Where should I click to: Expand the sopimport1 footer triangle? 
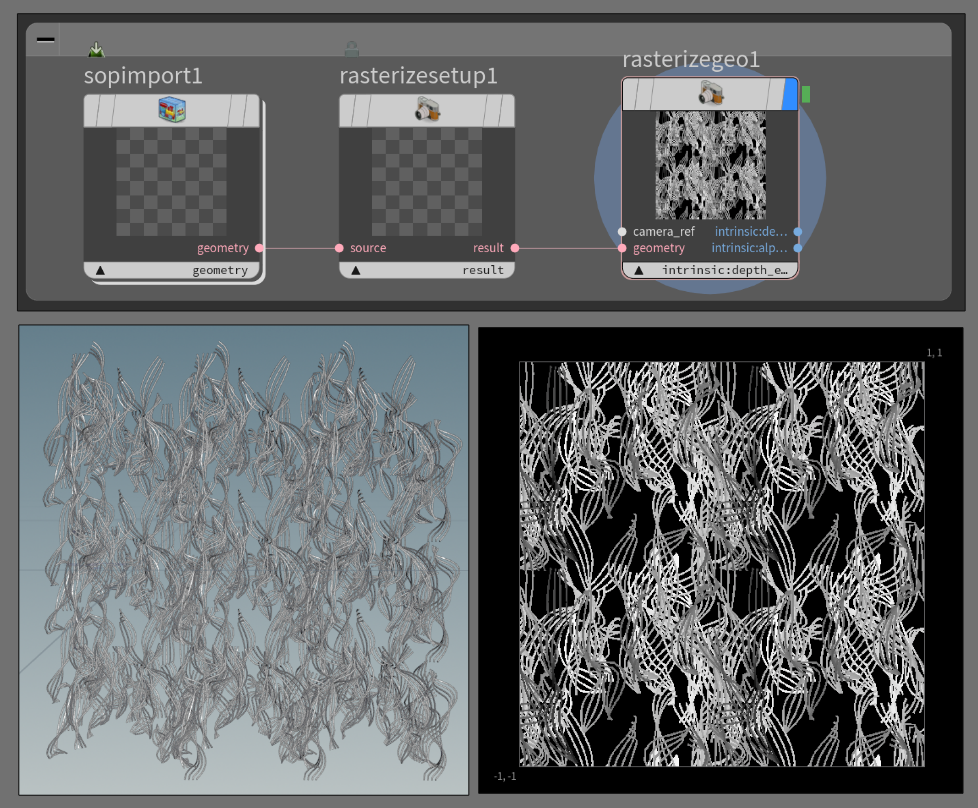pyautogui.click(x=100, y=270)
